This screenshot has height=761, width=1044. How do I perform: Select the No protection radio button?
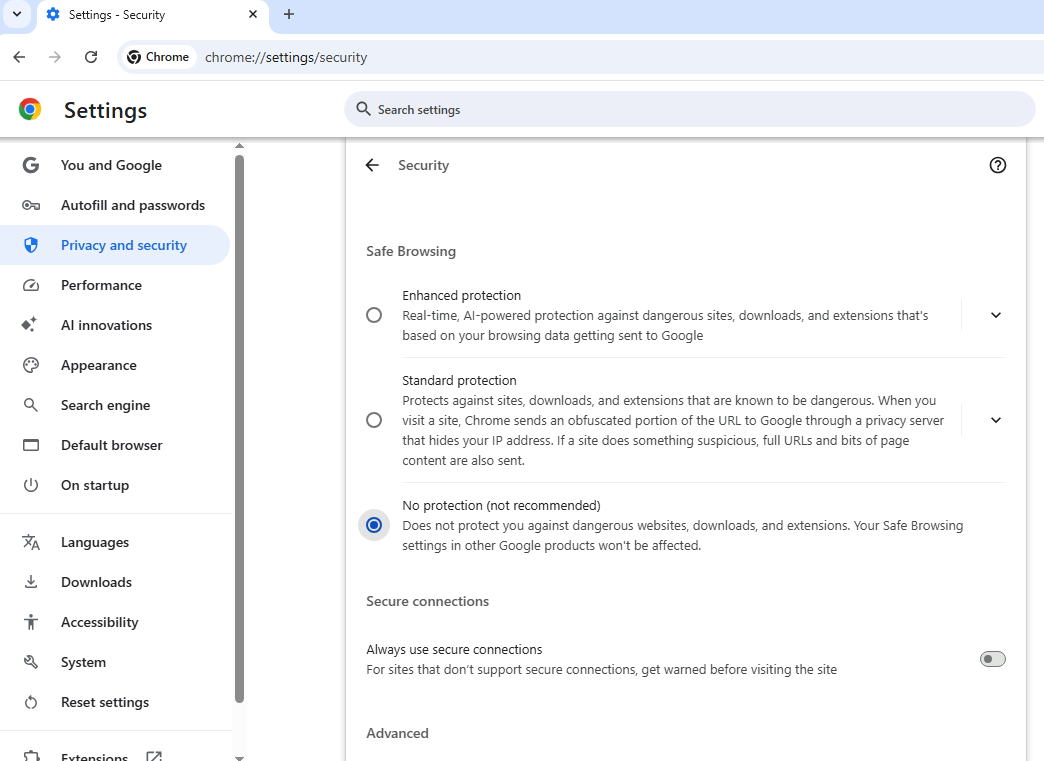coord(374,525)
